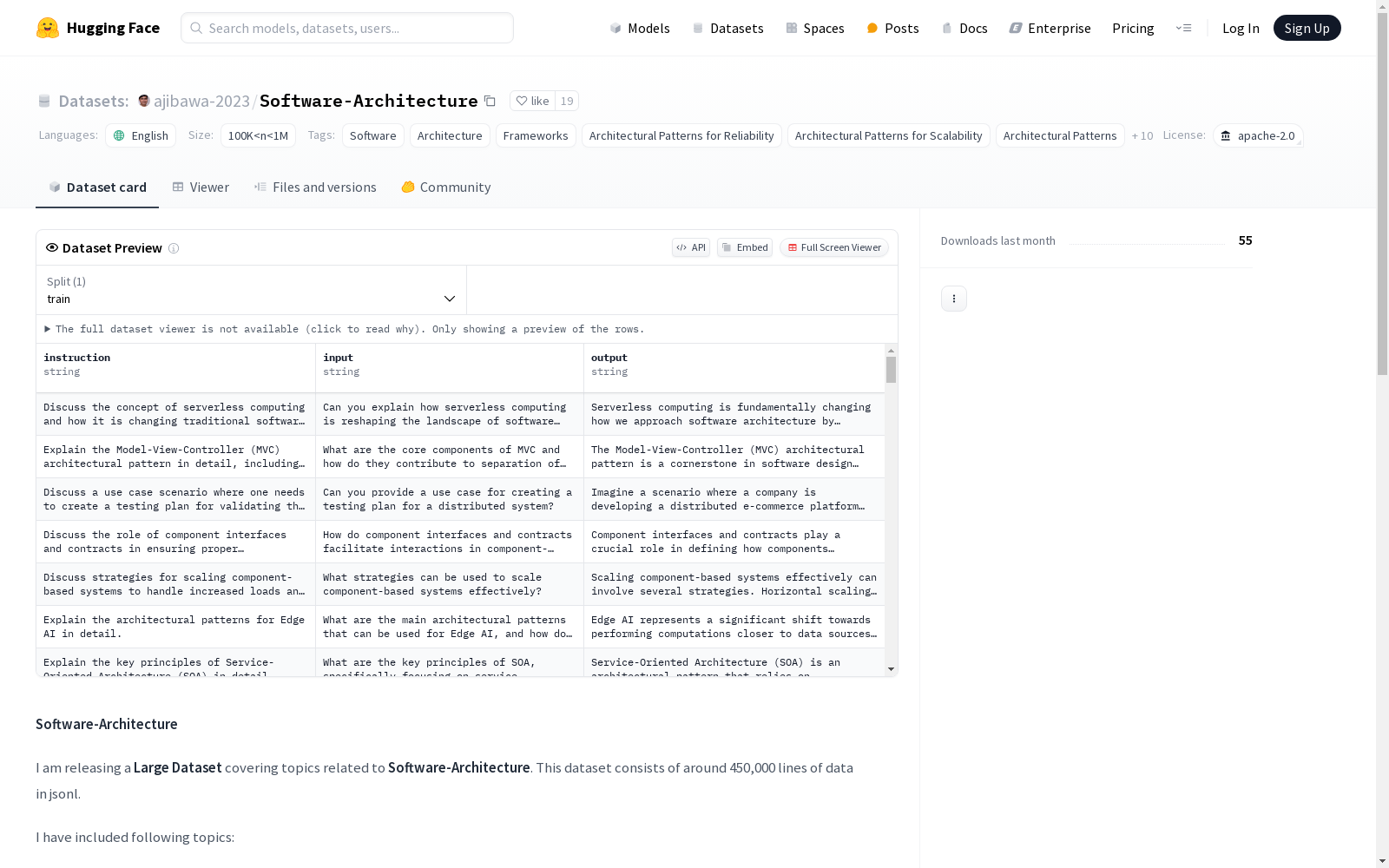Click the preview table scrollbar thumb

891,370
